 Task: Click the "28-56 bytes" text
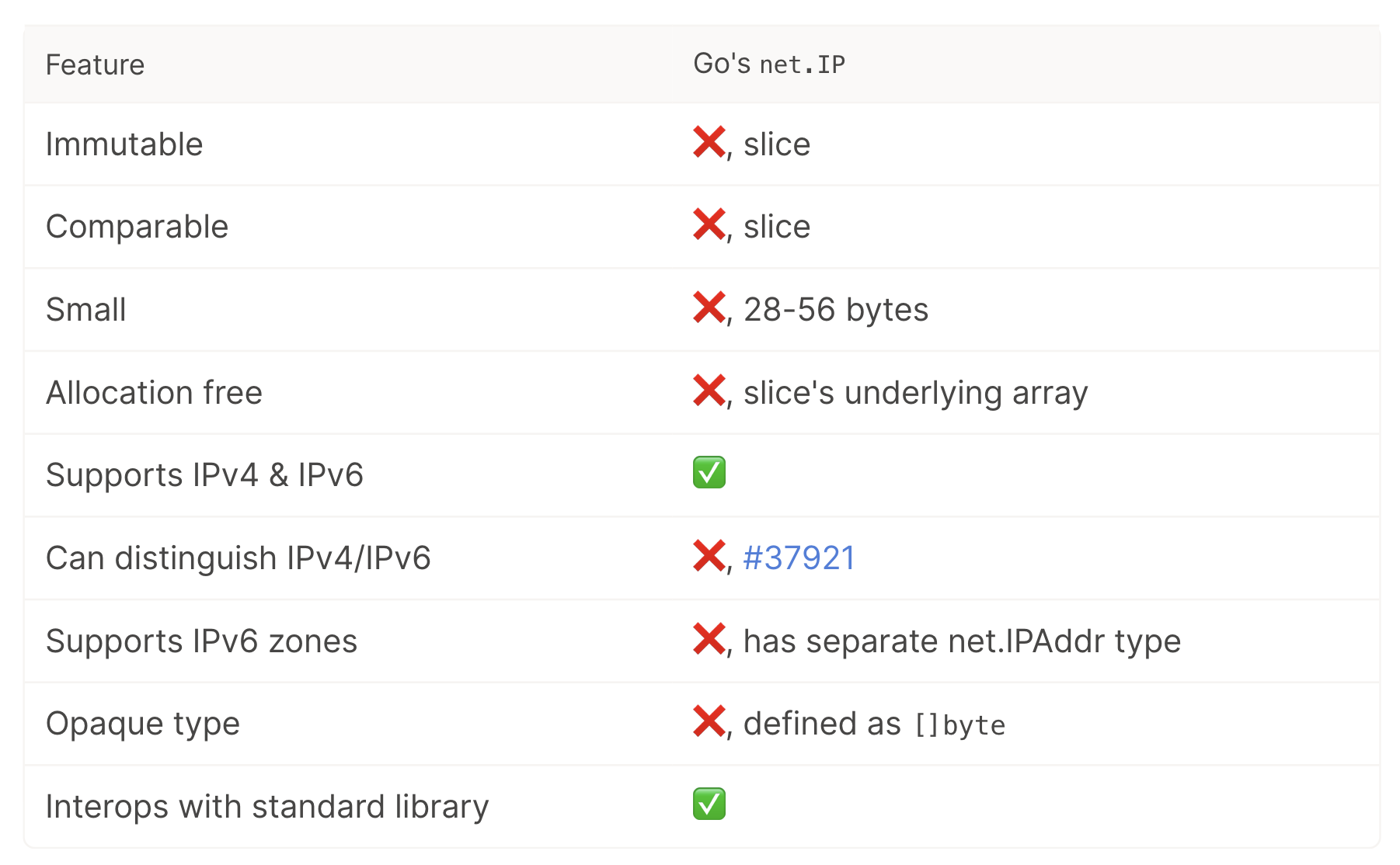pyautogui.click(x=835, y=310)
